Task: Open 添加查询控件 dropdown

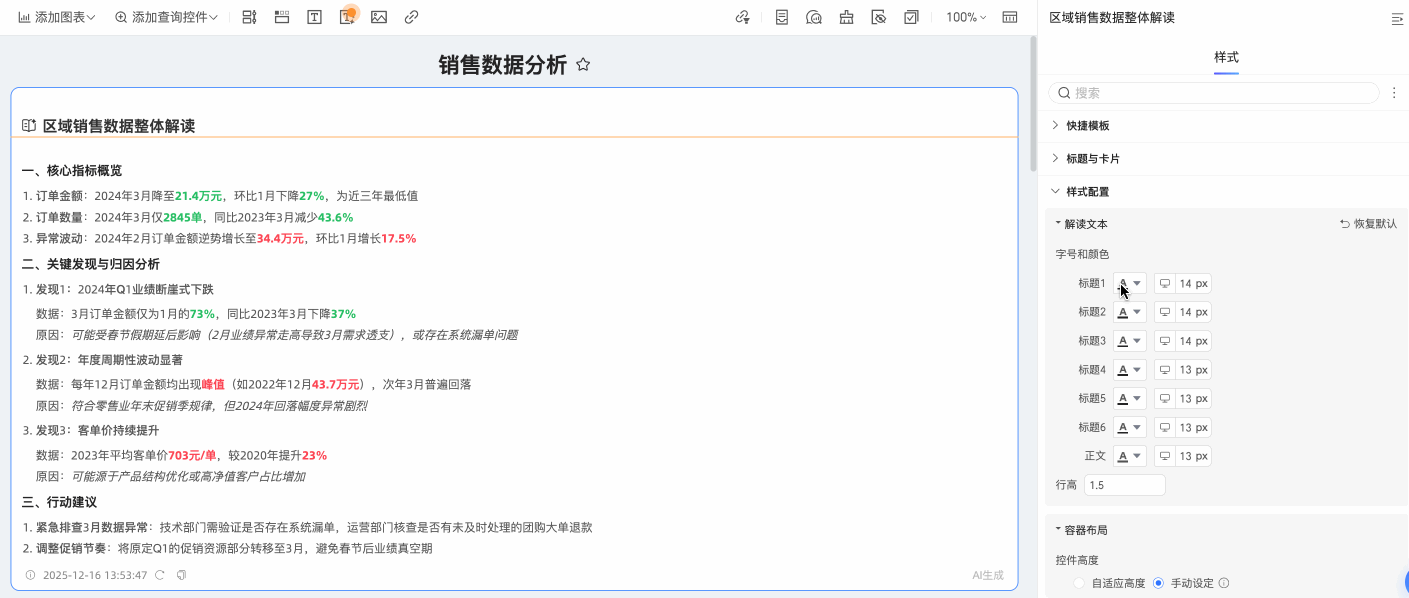Action: pyautogui.click(x=166, y=17)
